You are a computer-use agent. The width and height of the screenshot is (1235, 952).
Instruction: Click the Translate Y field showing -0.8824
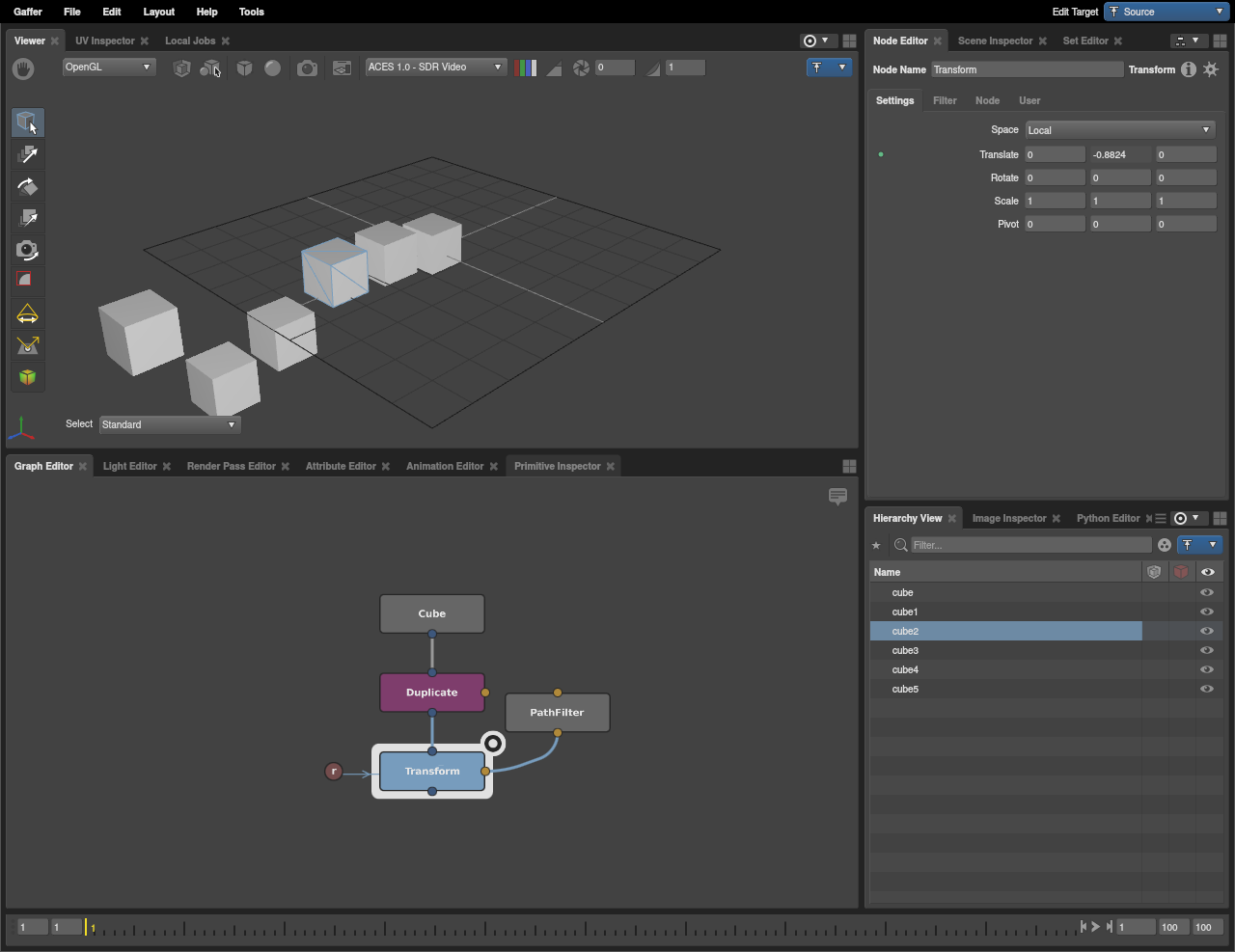1119,154
